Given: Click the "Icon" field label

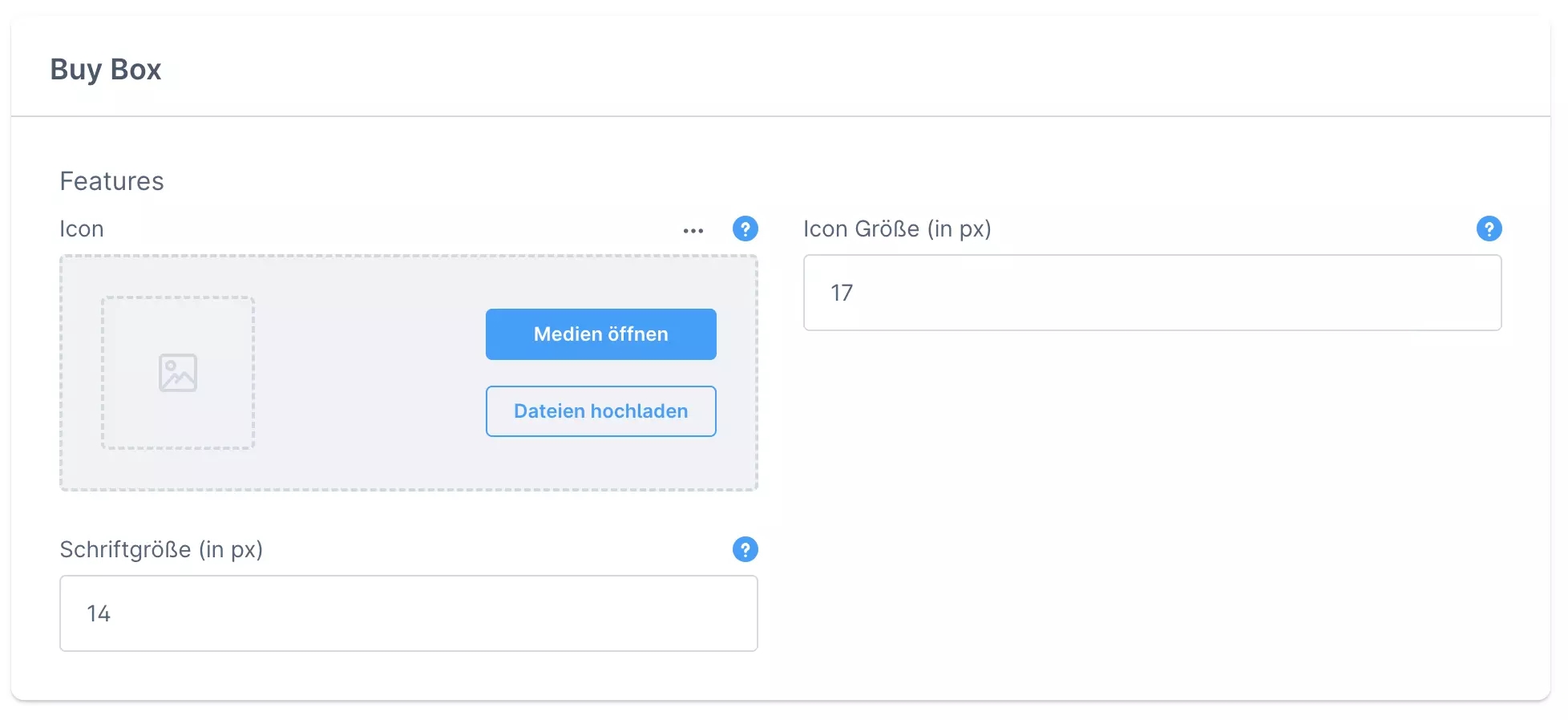Looking at the screenshot, I should [x=82, y=229].
